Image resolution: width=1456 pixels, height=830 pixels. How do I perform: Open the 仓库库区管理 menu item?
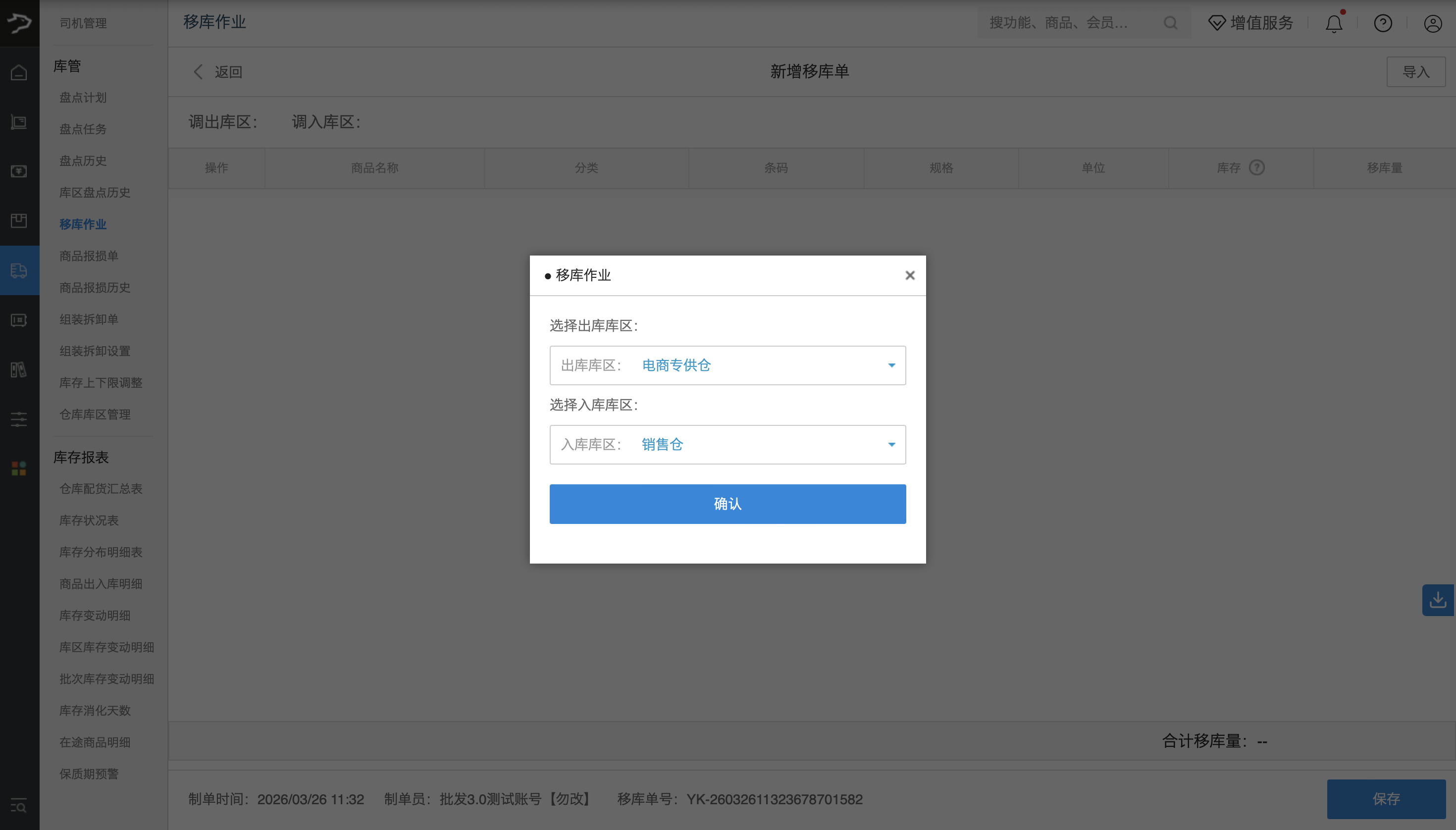(x=94, y=415)
